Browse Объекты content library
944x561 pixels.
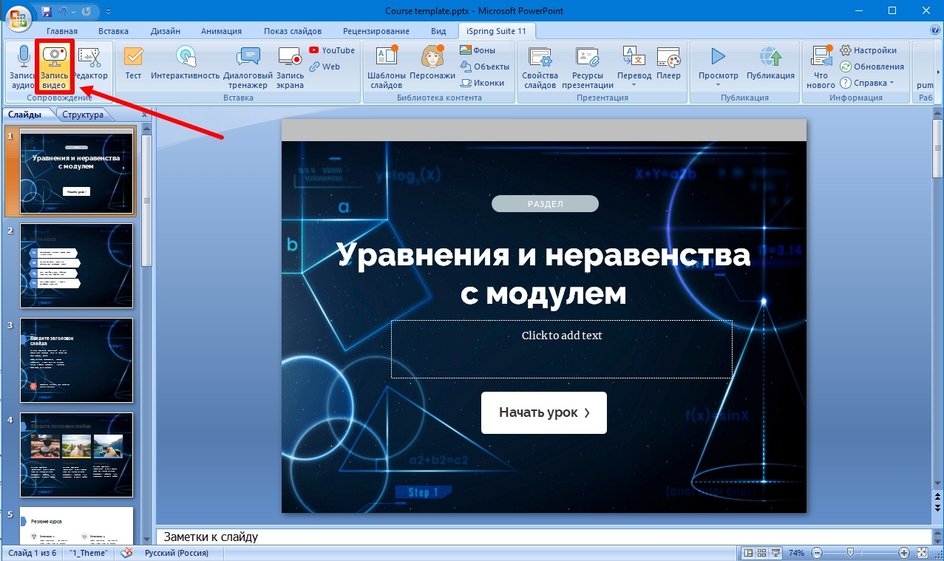pos(485,67)
